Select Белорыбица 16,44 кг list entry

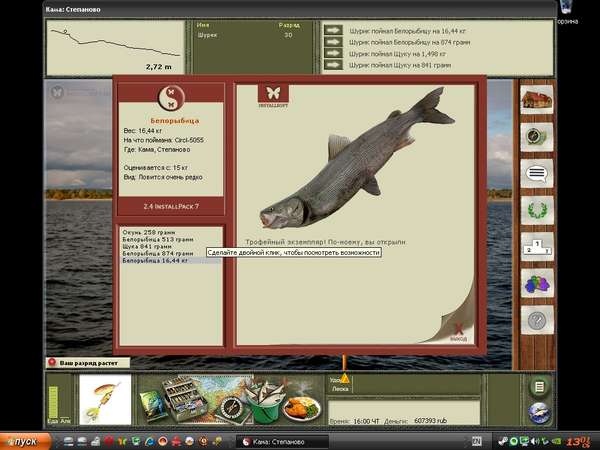point(155,261)
